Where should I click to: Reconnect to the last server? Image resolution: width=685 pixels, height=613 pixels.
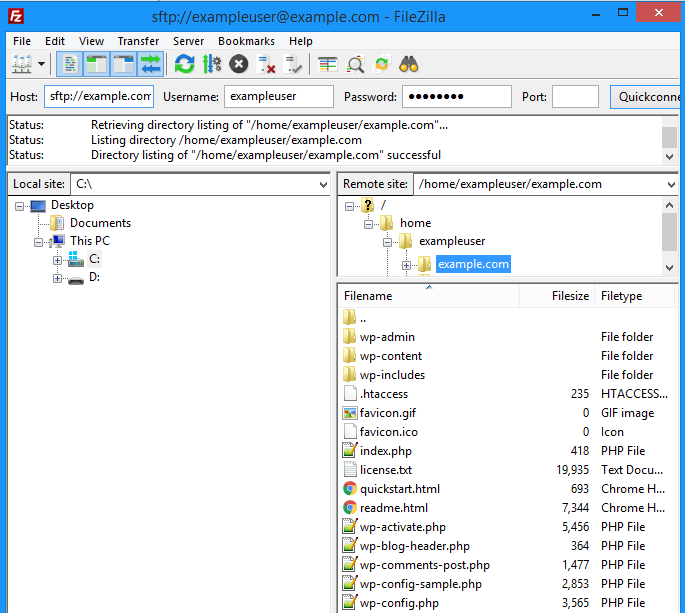[x=293, y=64]
